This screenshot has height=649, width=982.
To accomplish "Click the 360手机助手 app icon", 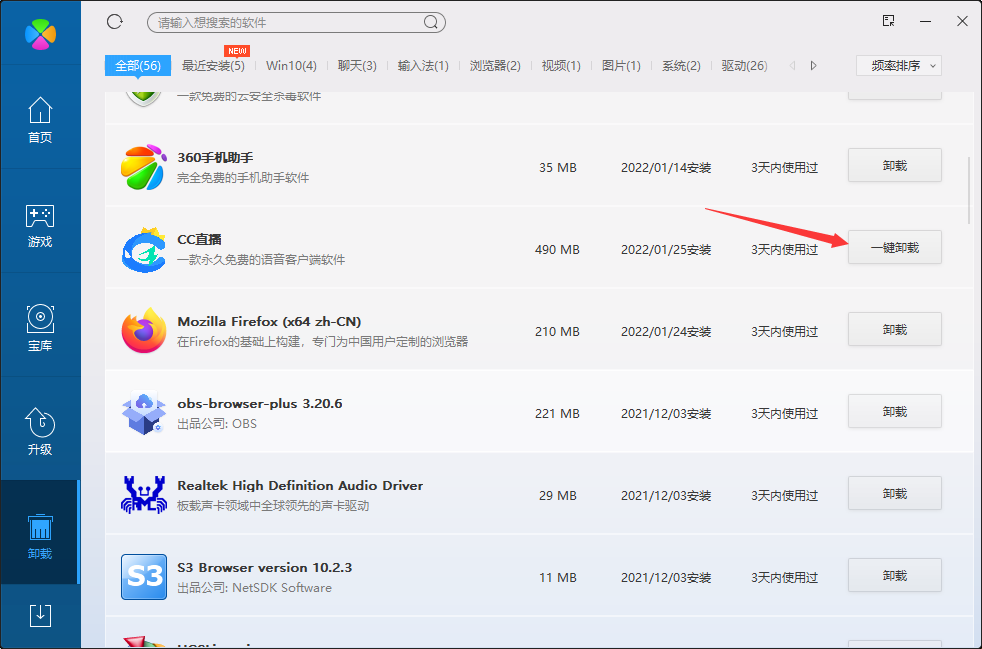I will (143, 167).
